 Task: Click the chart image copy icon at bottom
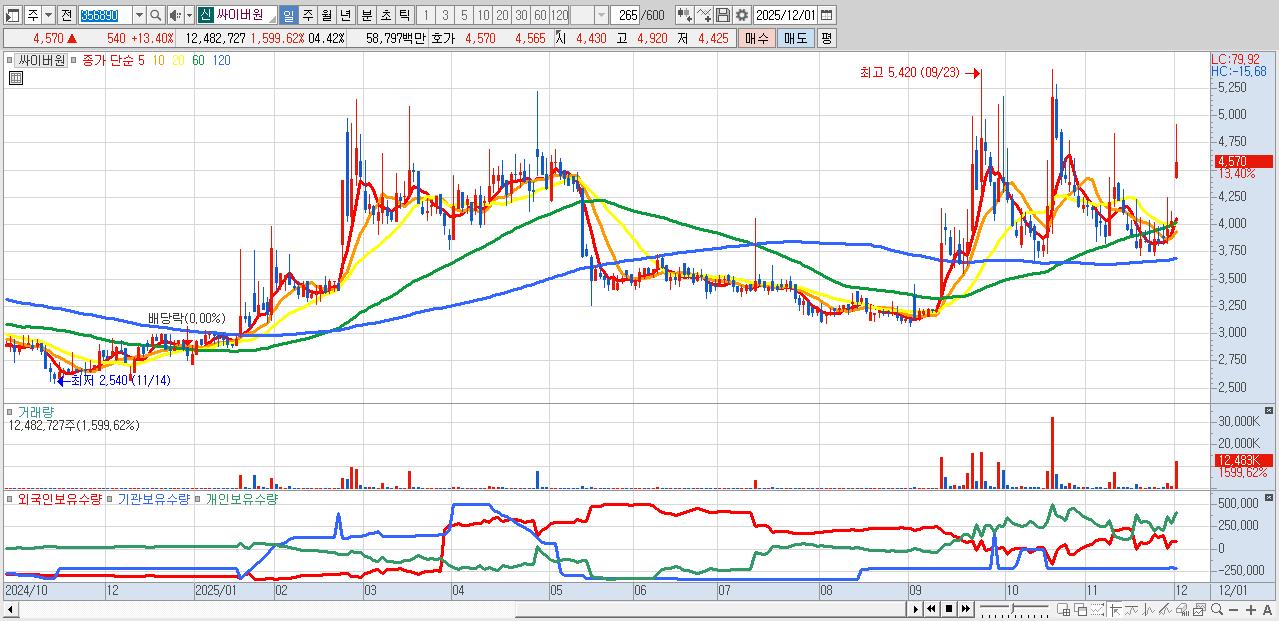click(1199, 610)
